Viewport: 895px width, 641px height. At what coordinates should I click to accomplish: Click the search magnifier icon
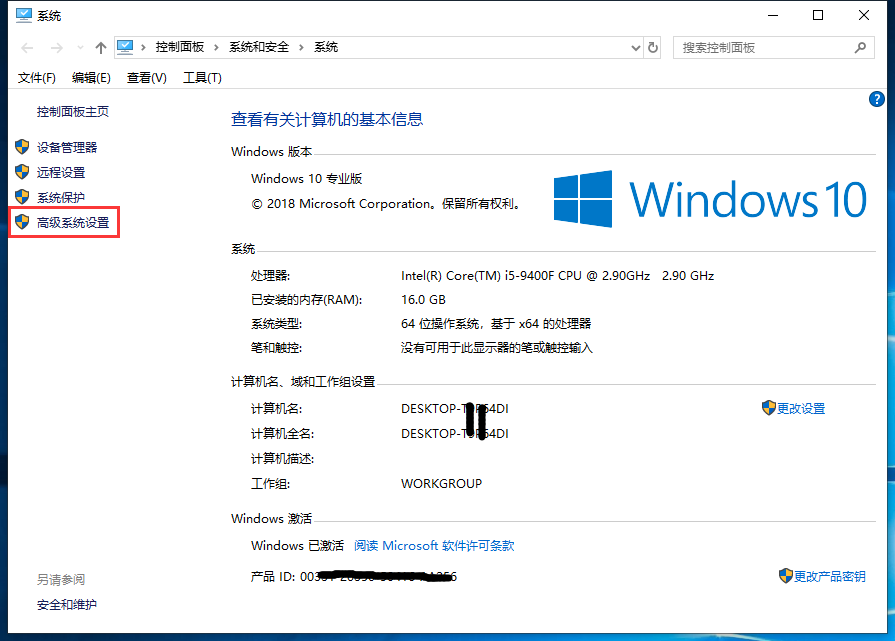click(x=860, y=48)
